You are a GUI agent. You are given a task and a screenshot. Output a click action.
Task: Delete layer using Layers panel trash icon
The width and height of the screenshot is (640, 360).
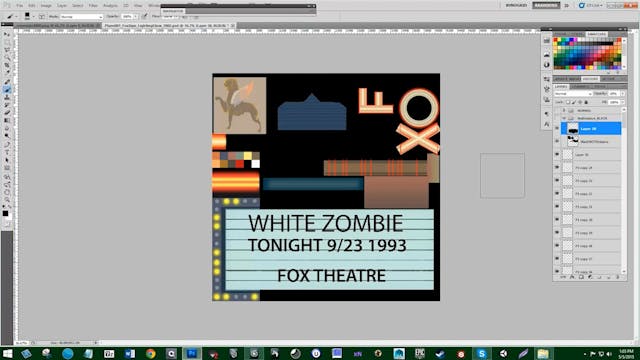pos(618,277)
